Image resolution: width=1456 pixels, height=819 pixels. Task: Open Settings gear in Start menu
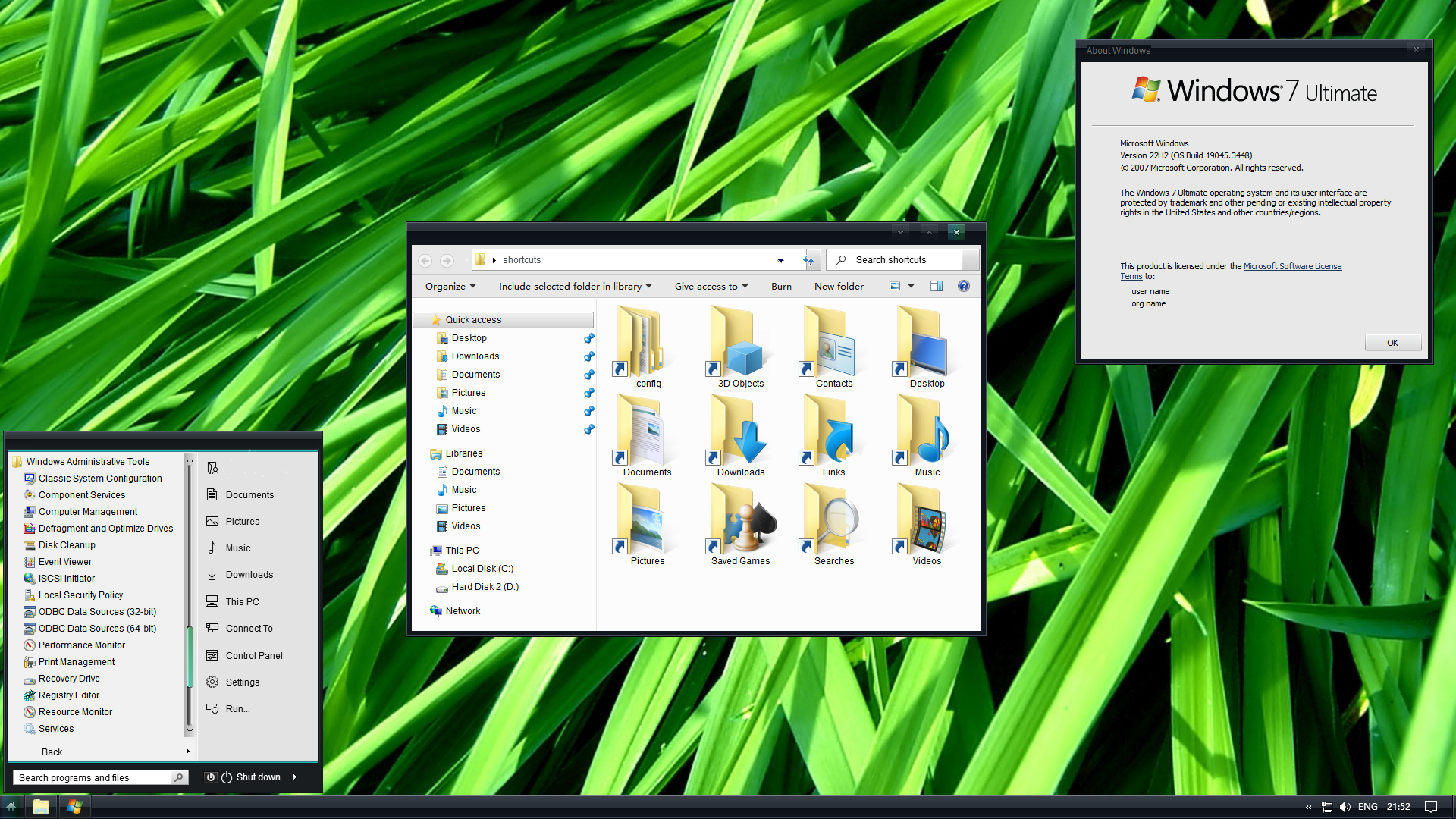point(242,682)
